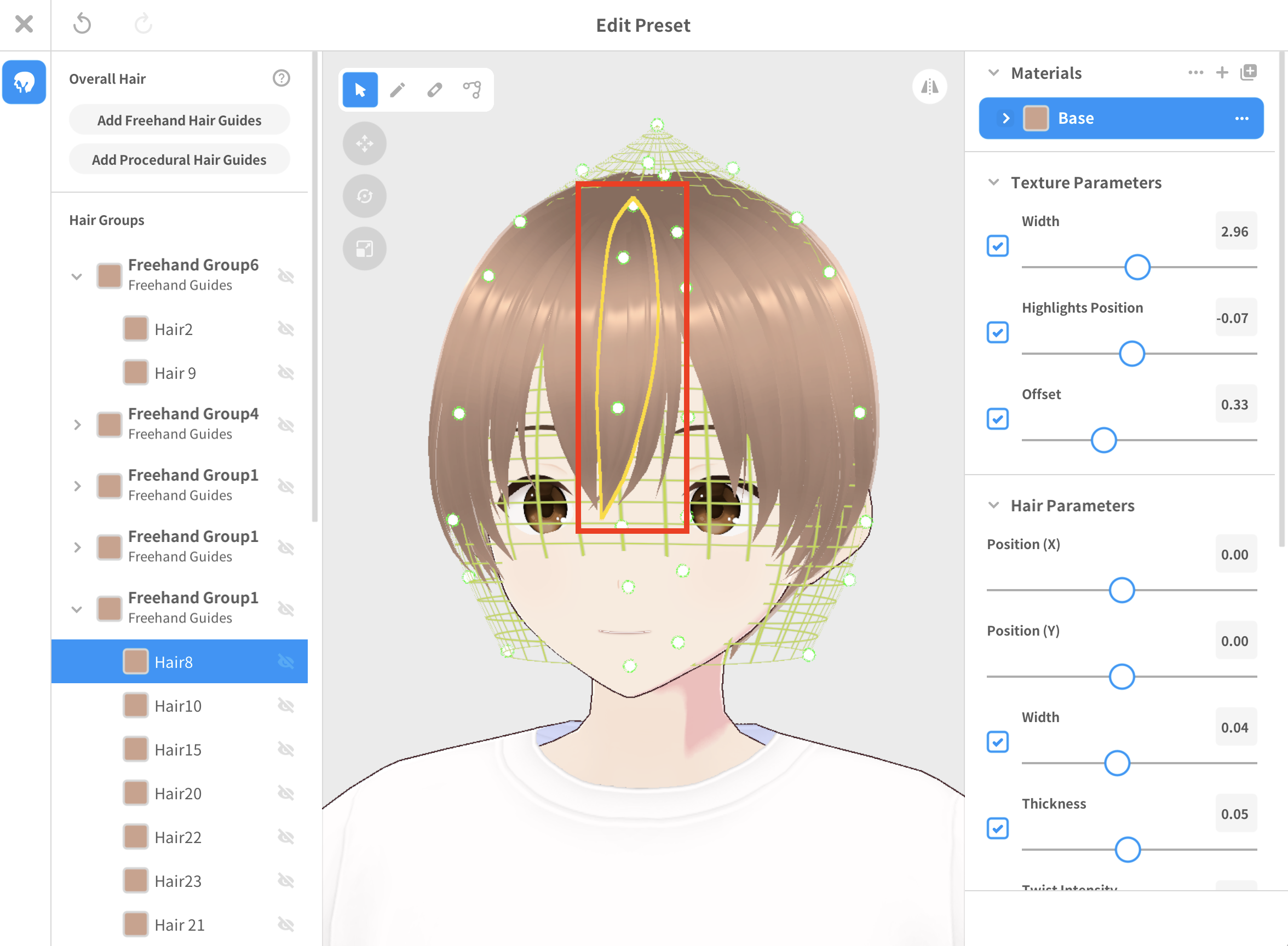1288x946 pixels.
Task: Toggle visibility of Hair10
Action: (286, 706)
